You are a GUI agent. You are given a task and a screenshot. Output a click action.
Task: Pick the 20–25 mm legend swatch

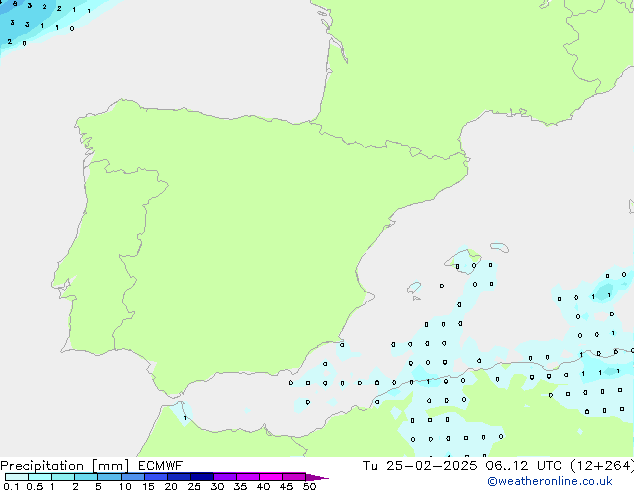pos(179,477)
